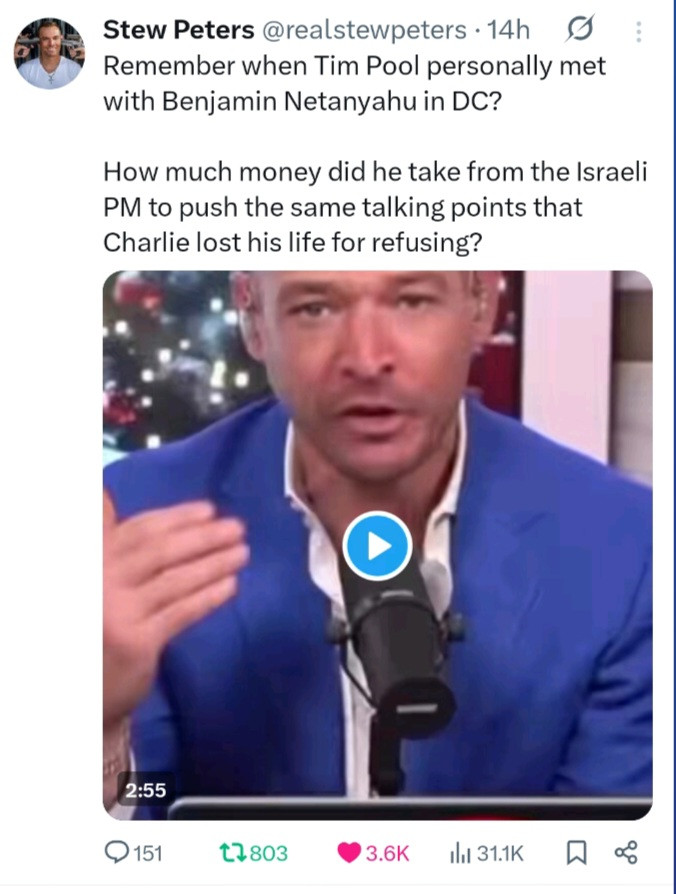Play the video with blue play button
The height and width of the screenshot is (894, 676).
377,546
